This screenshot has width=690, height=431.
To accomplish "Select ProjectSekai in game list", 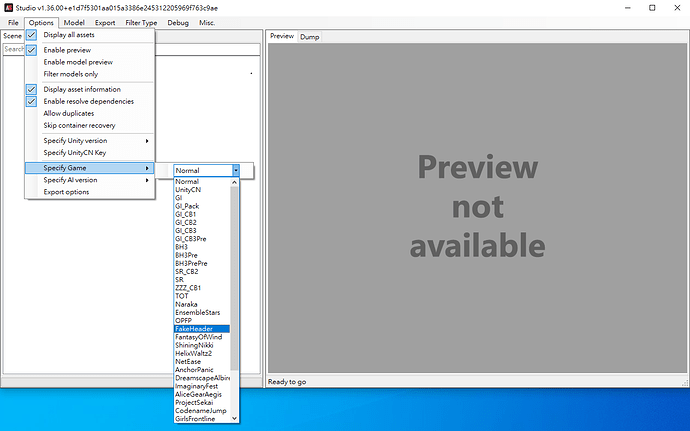I will [202, 402].
